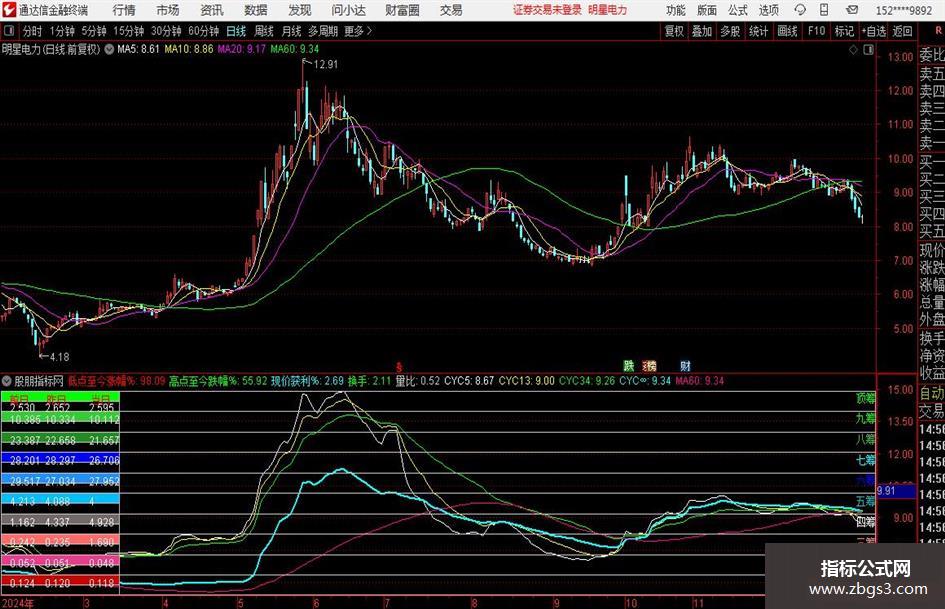Click the Tongdaxin red logo icon
945x609 pixels.
[x=10, y=10]
